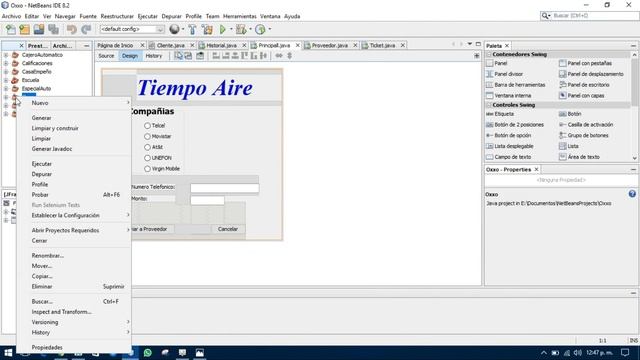
Task: Open the Herramientas menu
Action: tap(240, 16)
